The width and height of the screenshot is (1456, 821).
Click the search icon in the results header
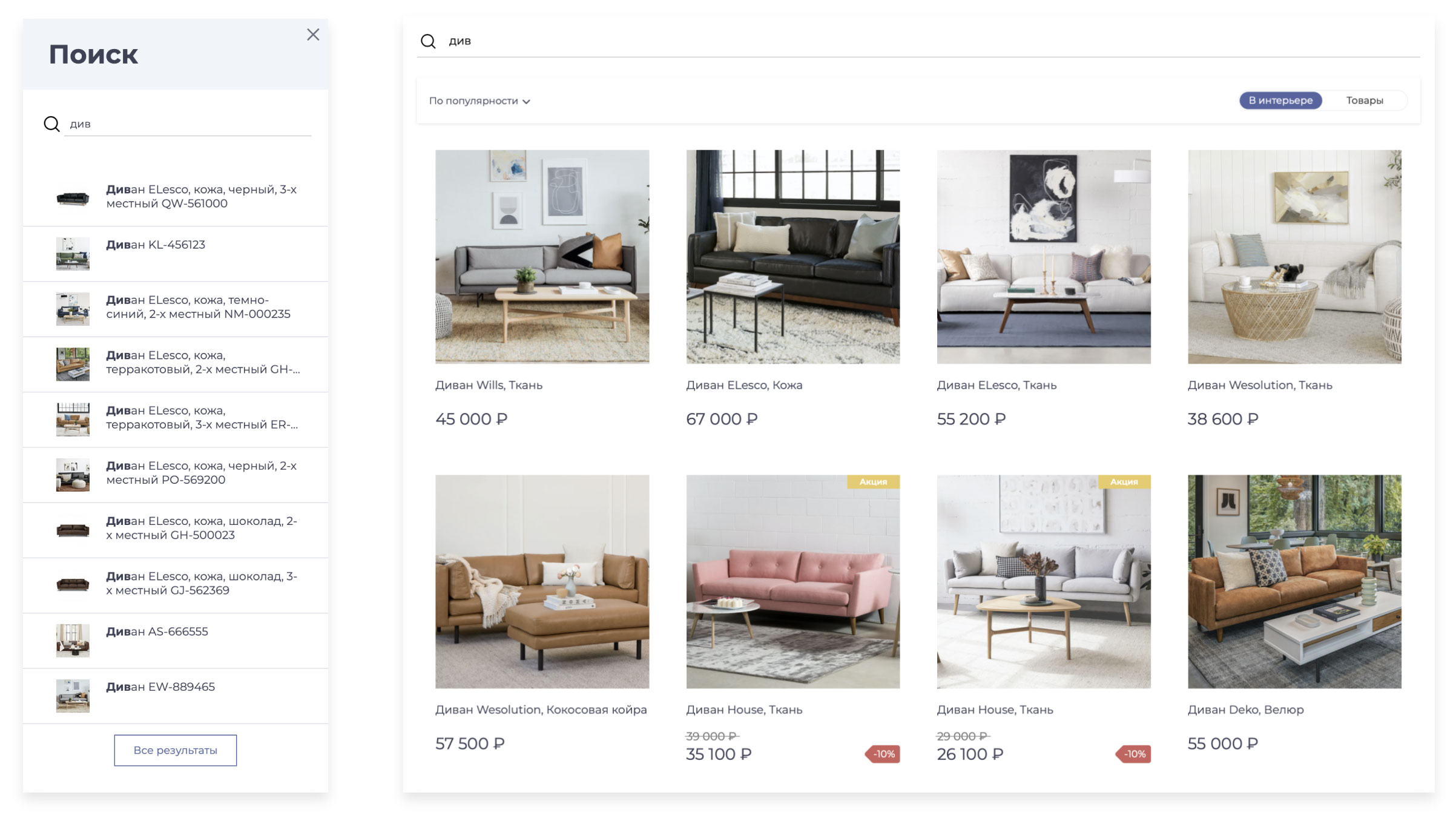click(x=428, y=41)
